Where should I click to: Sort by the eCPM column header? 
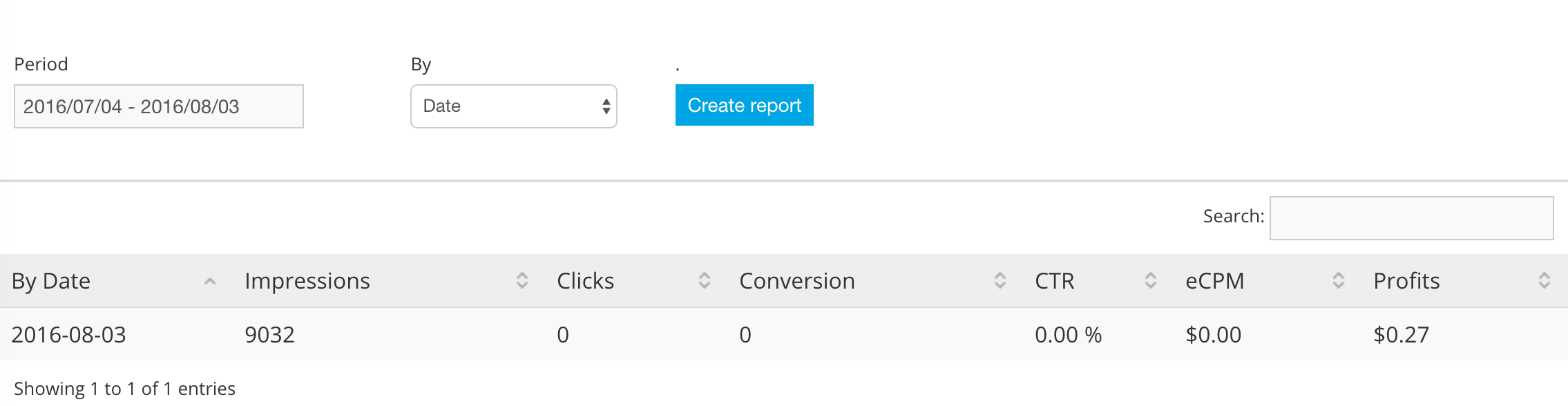(1214, 281)
